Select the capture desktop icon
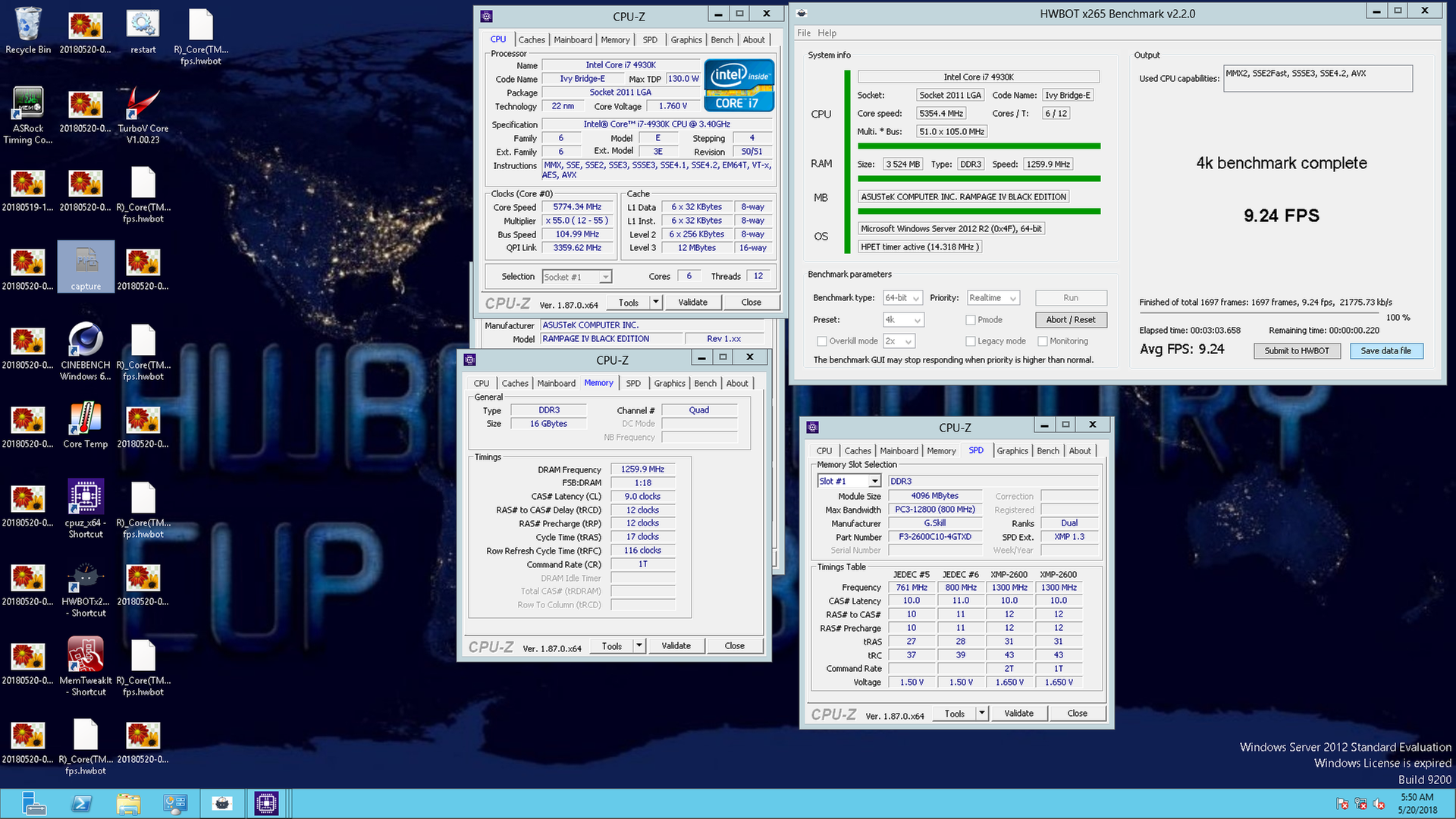 coord(86,267)
